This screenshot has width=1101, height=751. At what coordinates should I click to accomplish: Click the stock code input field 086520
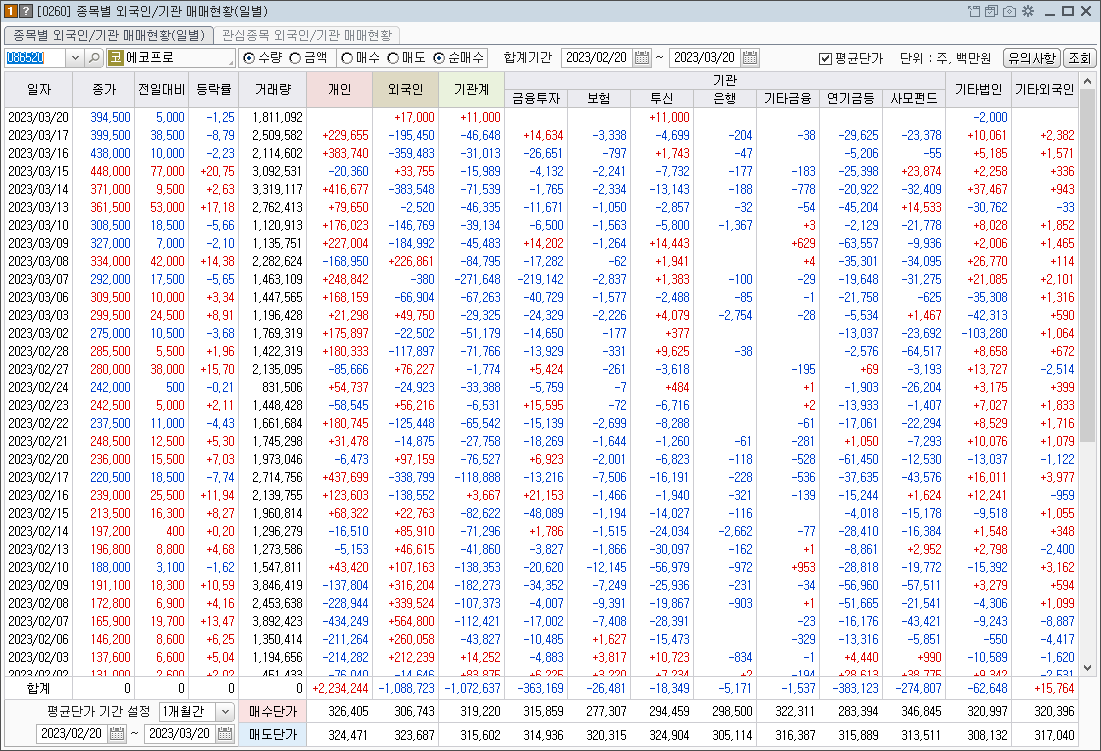click(x=36, y=58)
